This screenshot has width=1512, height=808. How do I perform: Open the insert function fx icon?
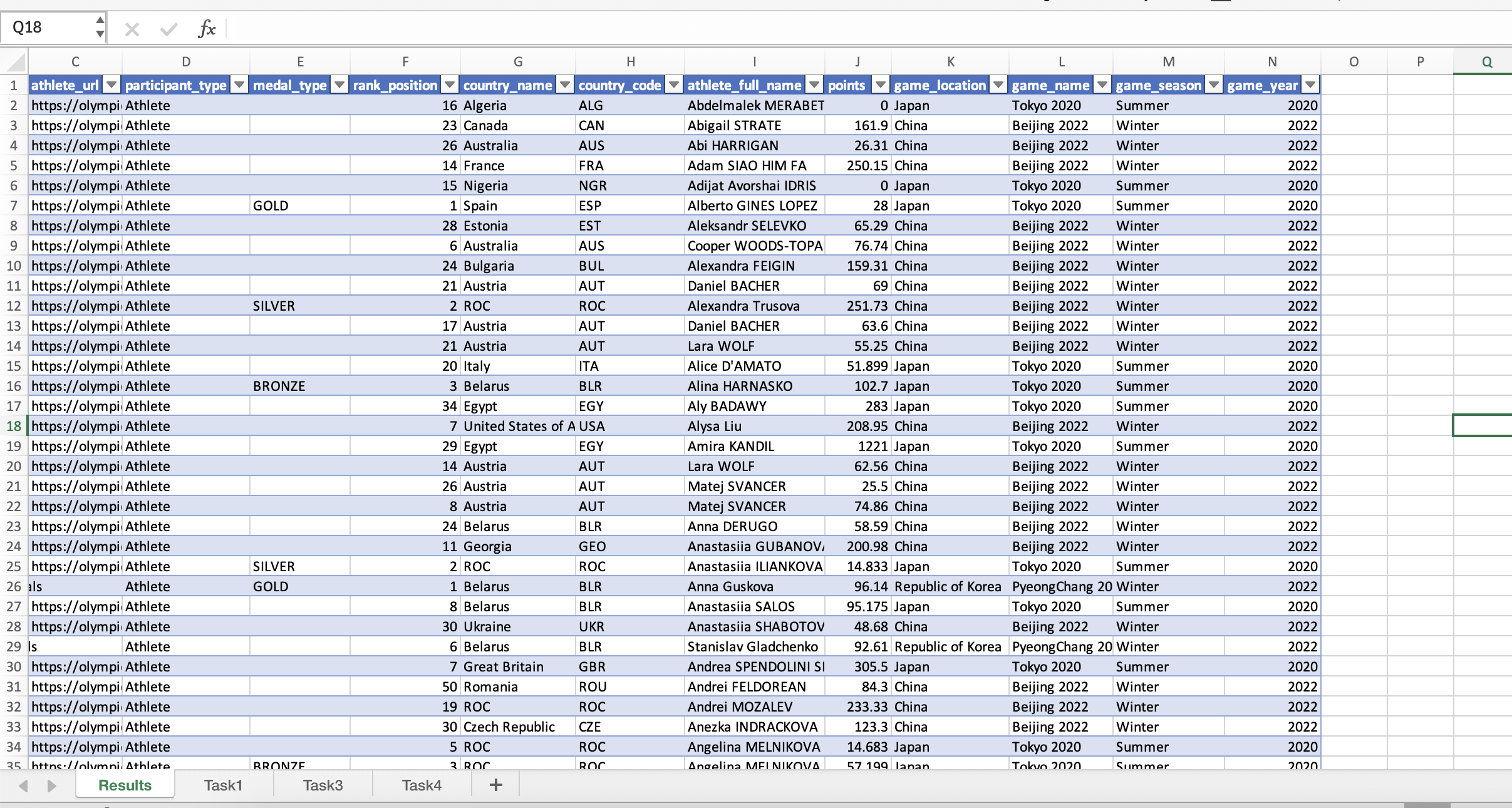(206, 29)
